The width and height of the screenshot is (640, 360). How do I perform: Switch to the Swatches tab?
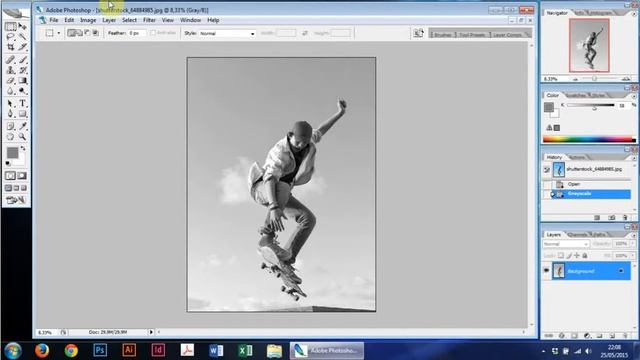(x=576, y=95)
